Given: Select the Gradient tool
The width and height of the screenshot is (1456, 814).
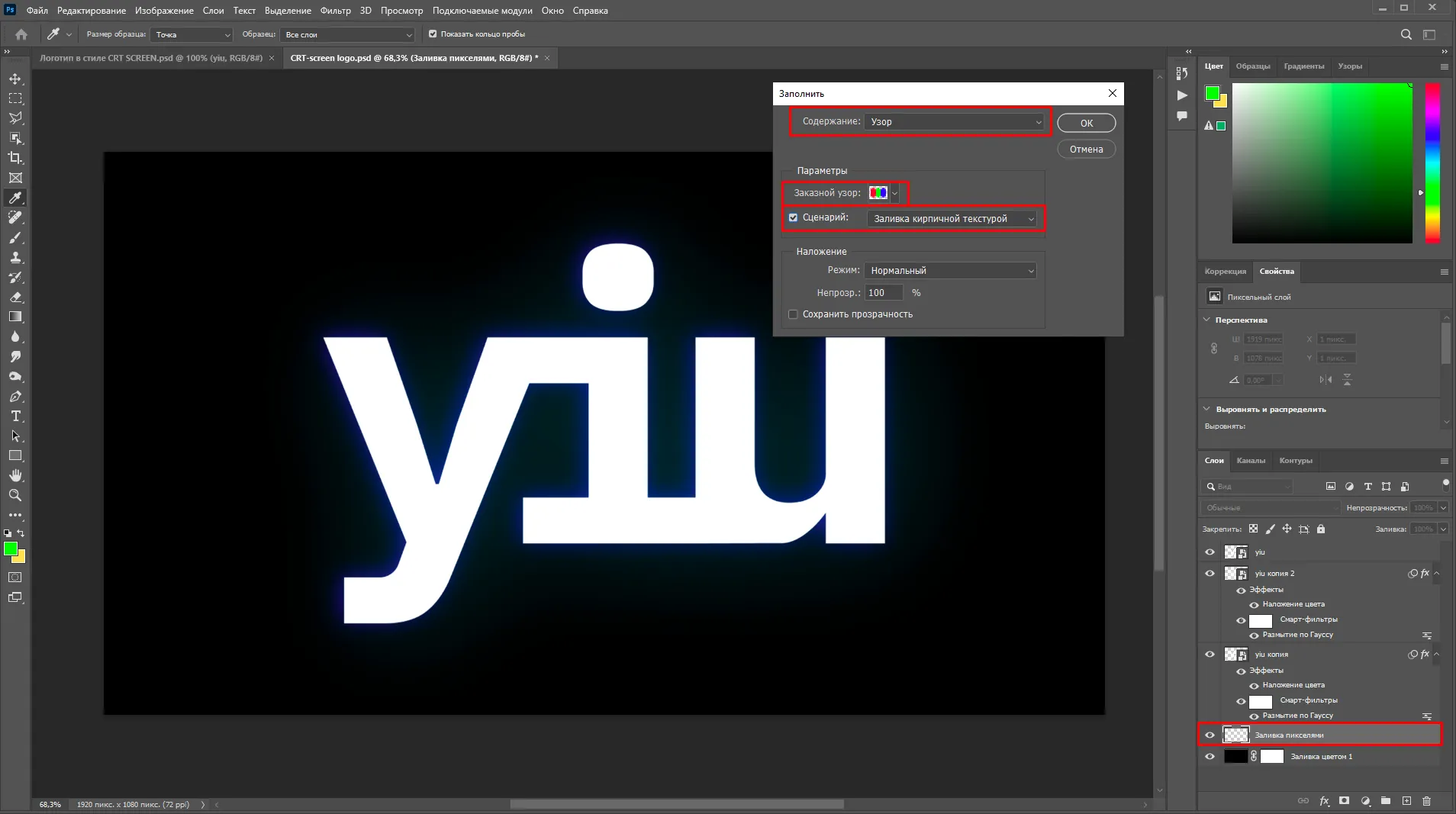Looking at the screenshot, I should [x=15, y=317].
